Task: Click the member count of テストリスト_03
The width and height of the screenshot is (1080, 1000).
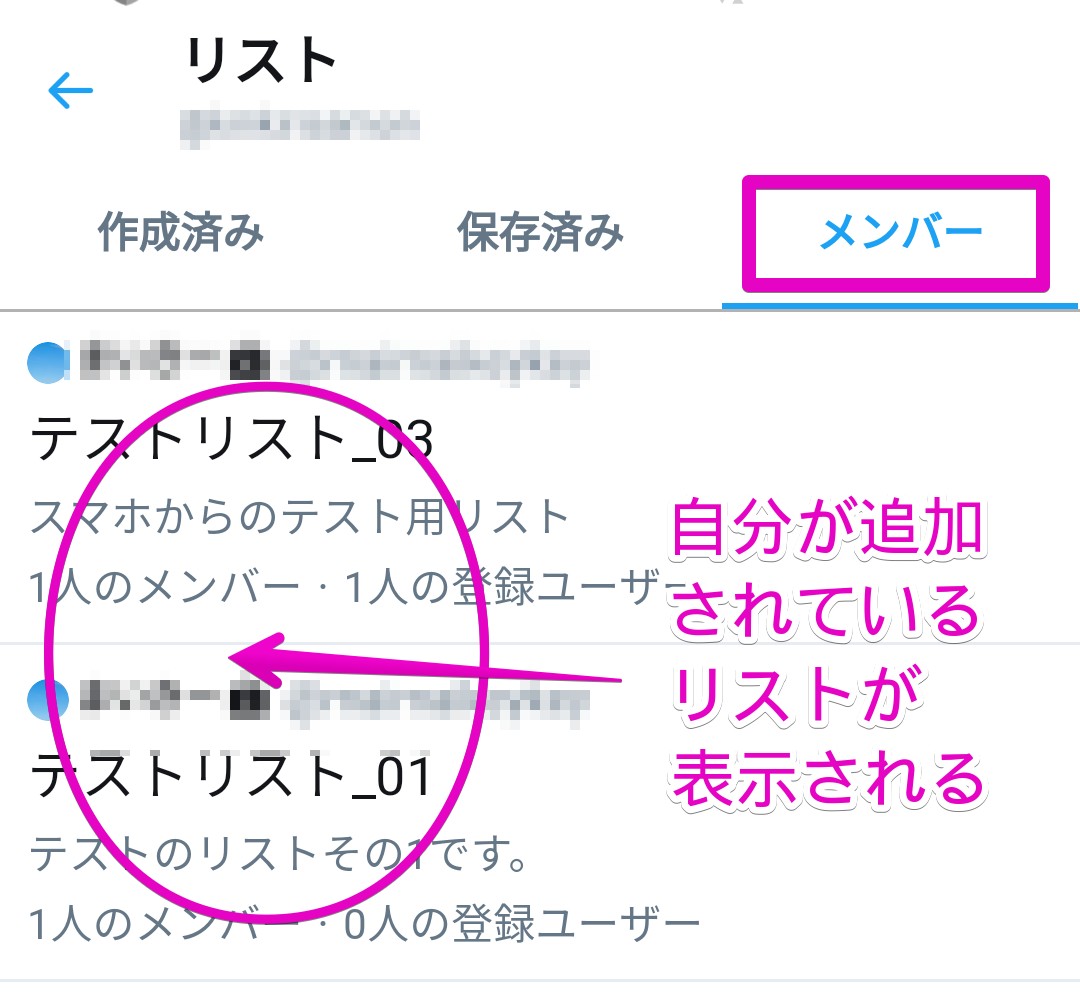Action: click(x=164, y=587)
